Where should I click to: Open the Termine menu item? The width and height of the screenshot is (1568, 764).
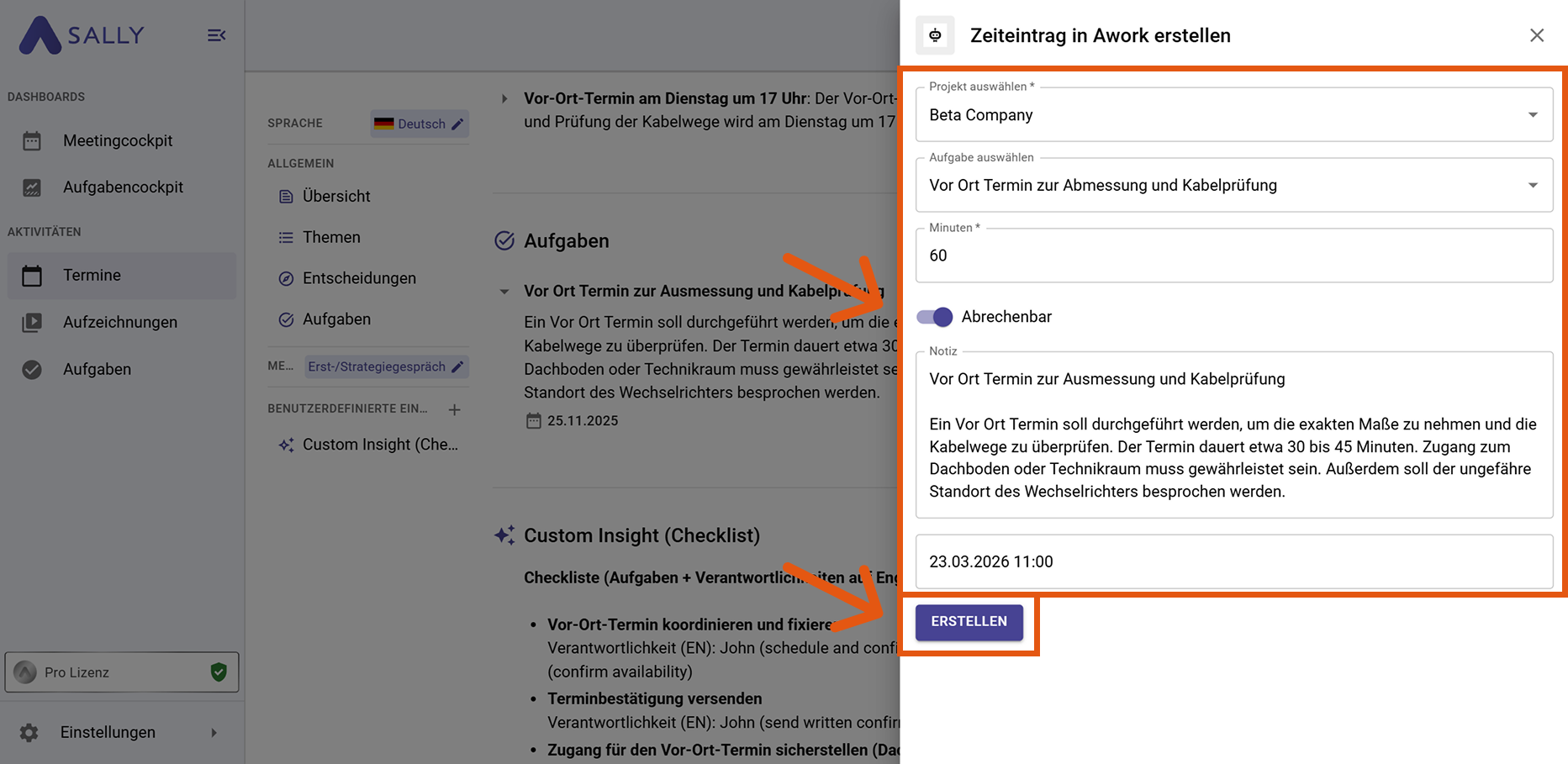point(92,276)
